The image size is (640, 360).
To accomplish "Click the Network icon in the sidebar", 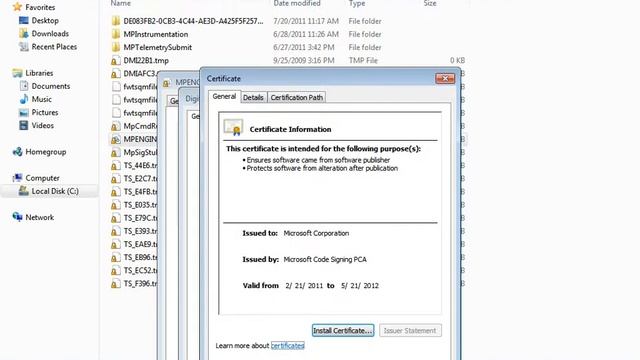I will pyautogui.click(x=17, y=217).
